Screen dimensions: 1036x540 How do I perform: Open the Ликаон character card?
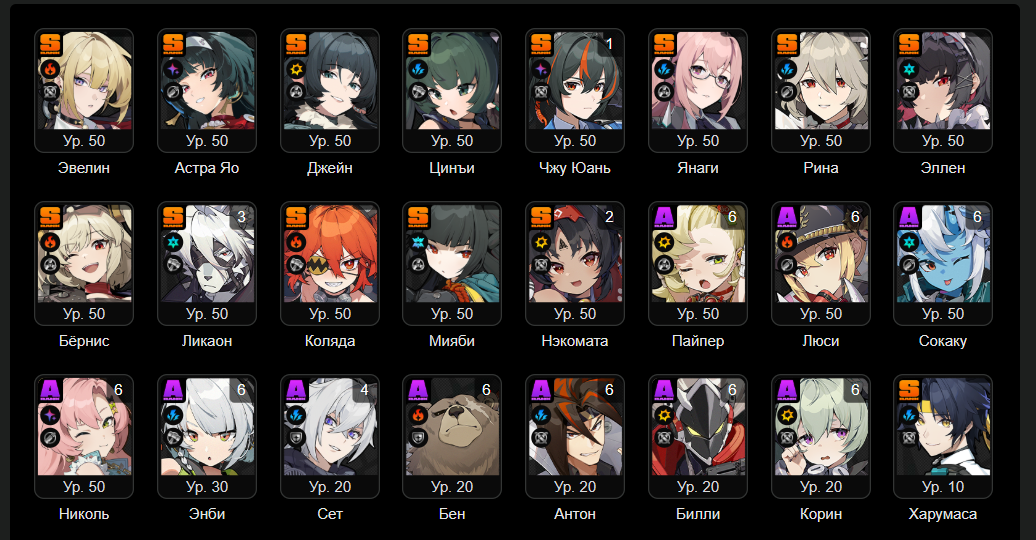click(207, 264)
